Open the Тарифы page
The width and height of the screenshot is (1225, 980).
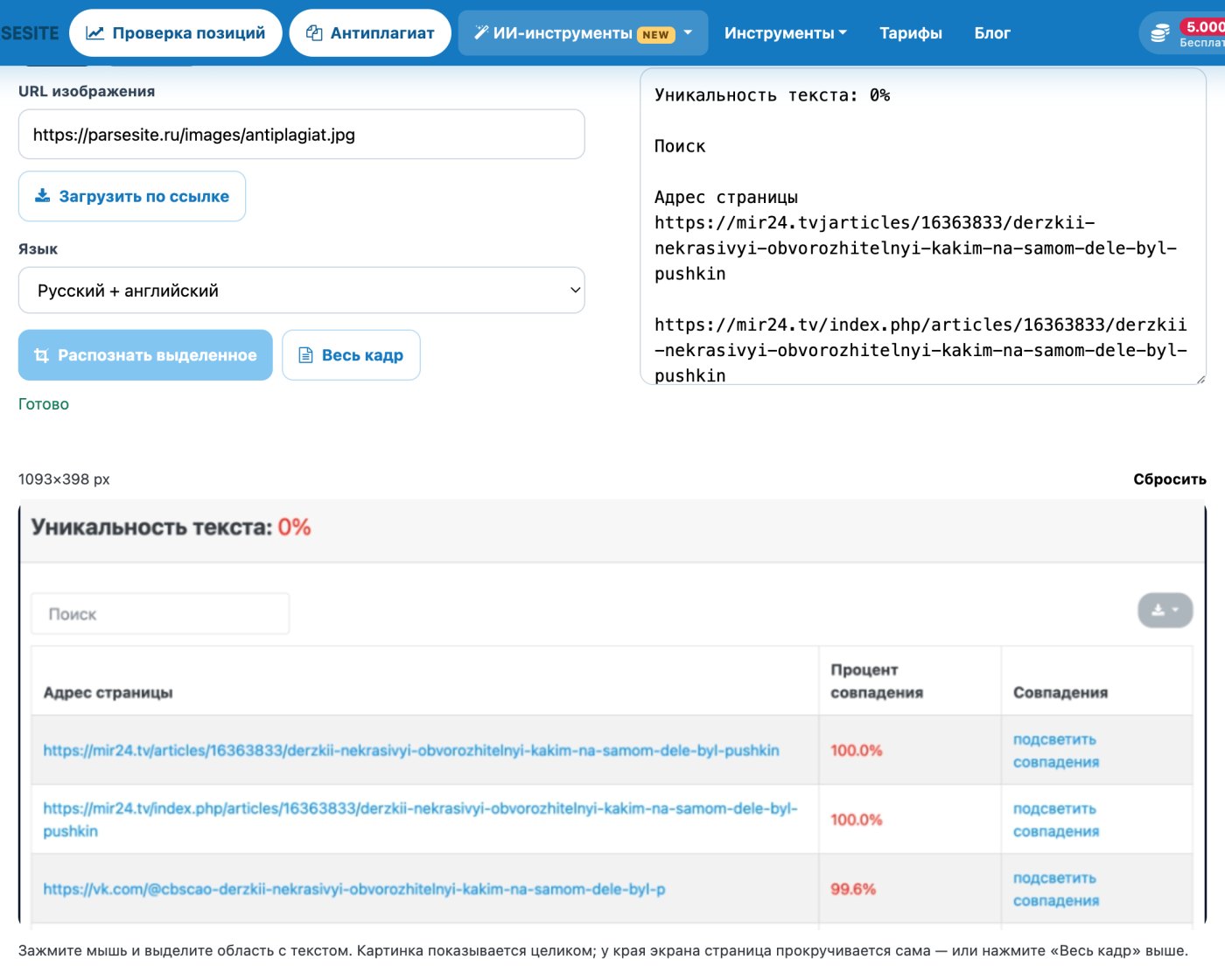coord(910,33)
